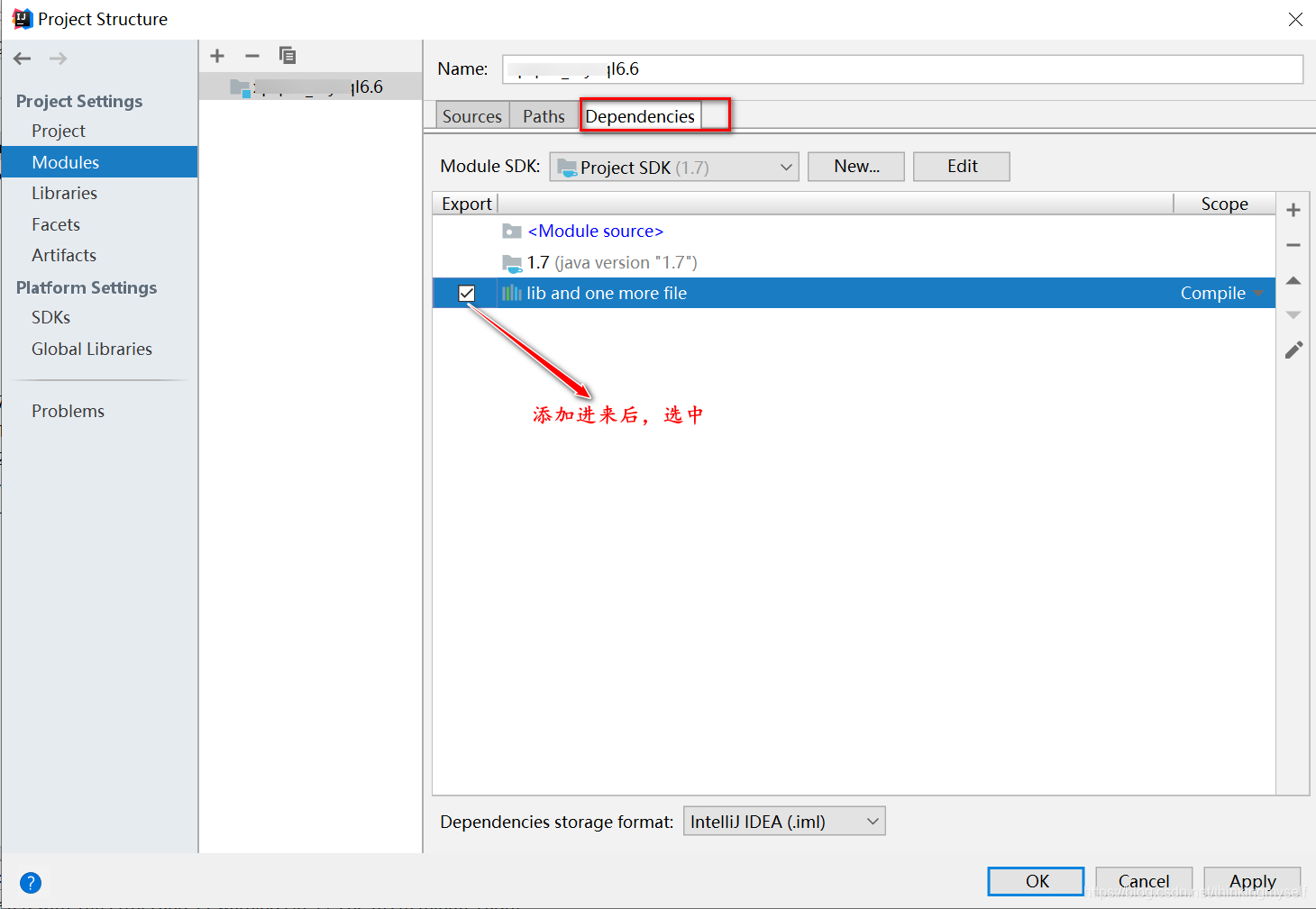Click the Apply button
Screen dimensions: 1316x909
pos(1253,881)
